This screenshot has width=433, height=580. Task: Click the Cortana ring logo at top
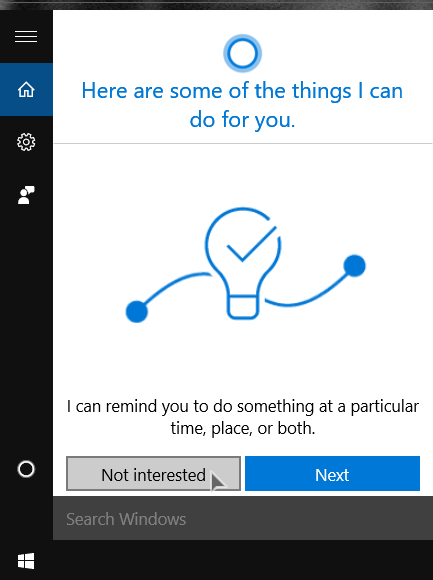243,53
